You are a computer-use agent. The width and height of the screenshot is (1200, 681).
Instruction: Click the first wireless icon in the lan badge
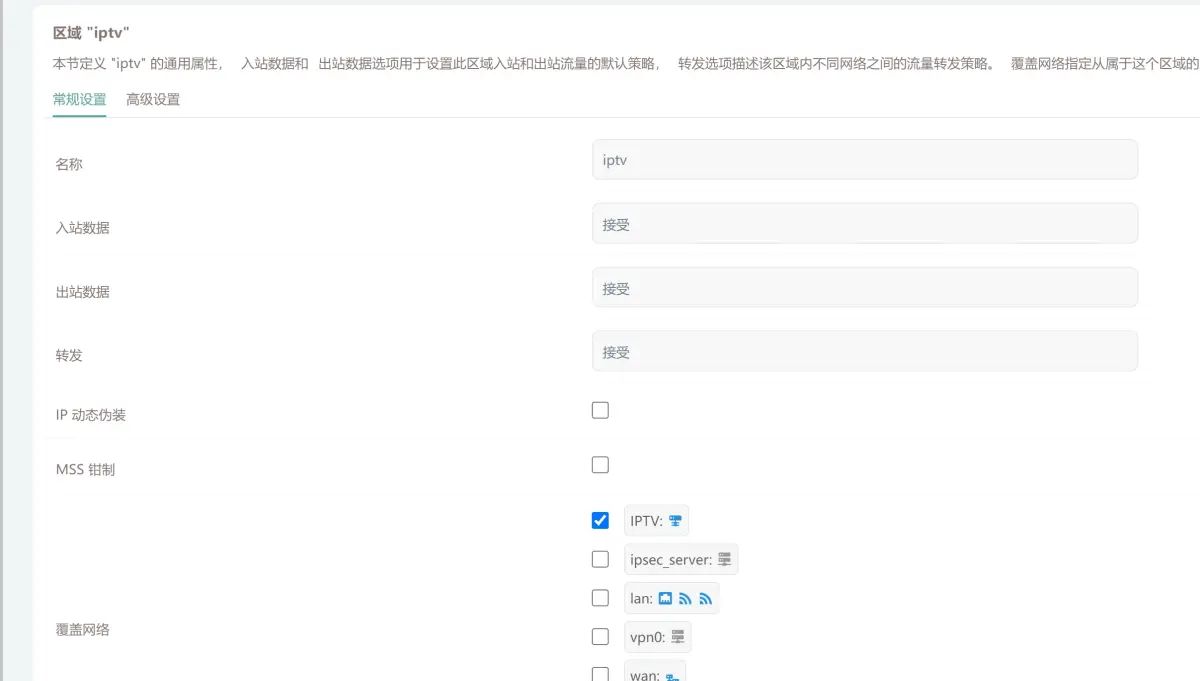686,598
